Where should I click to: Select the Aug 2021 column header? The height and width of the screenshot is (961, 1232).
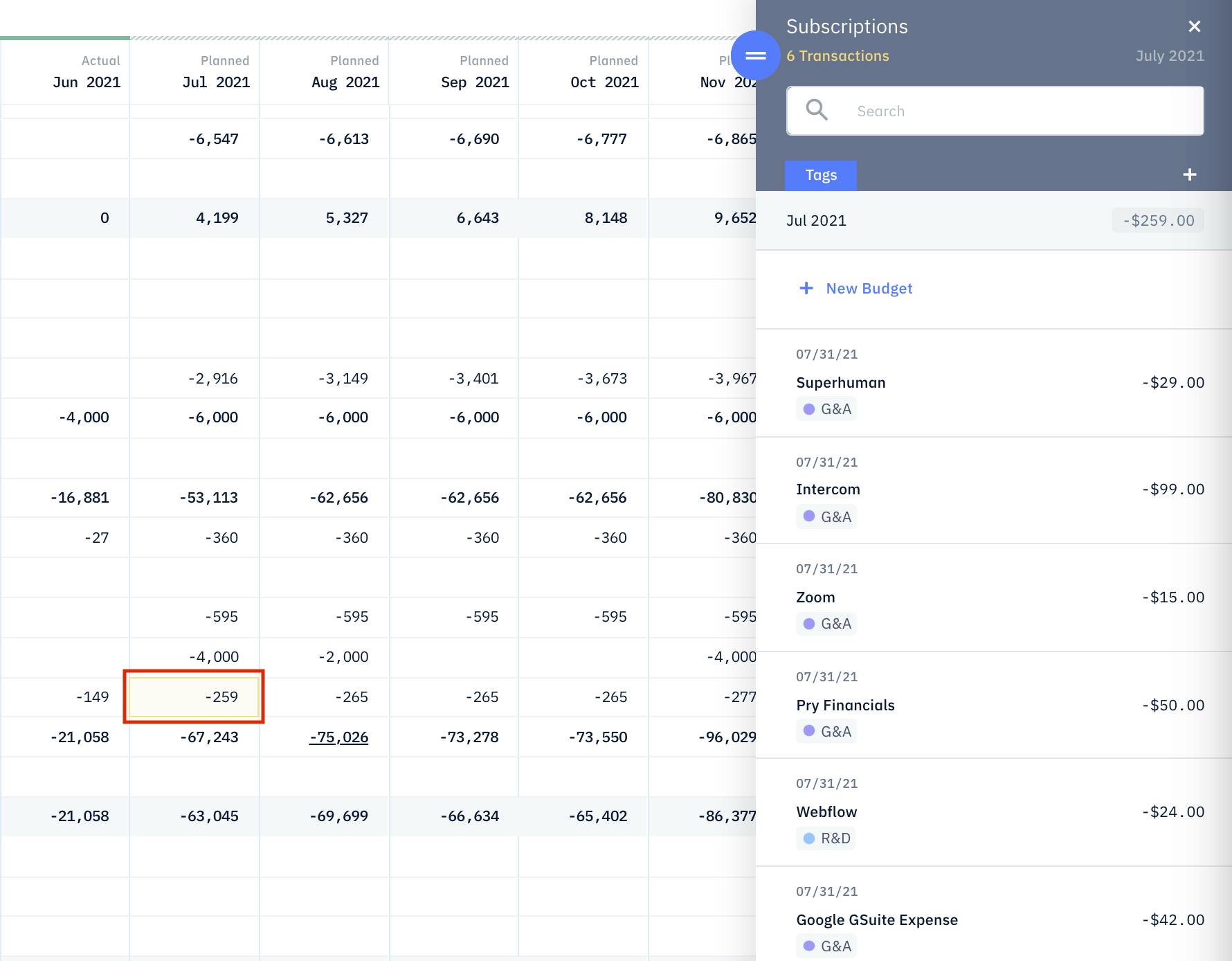coord(324,72)
